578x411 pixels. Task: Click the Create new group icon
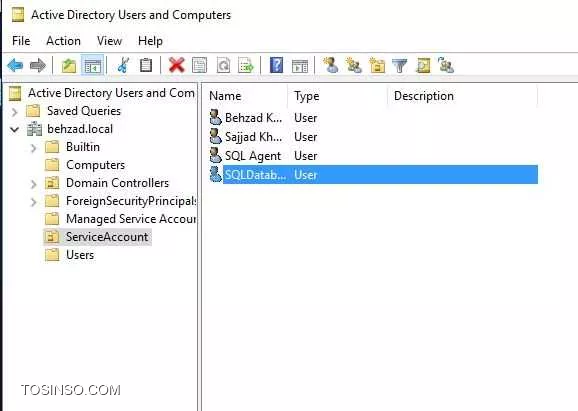tap(354, 66)
